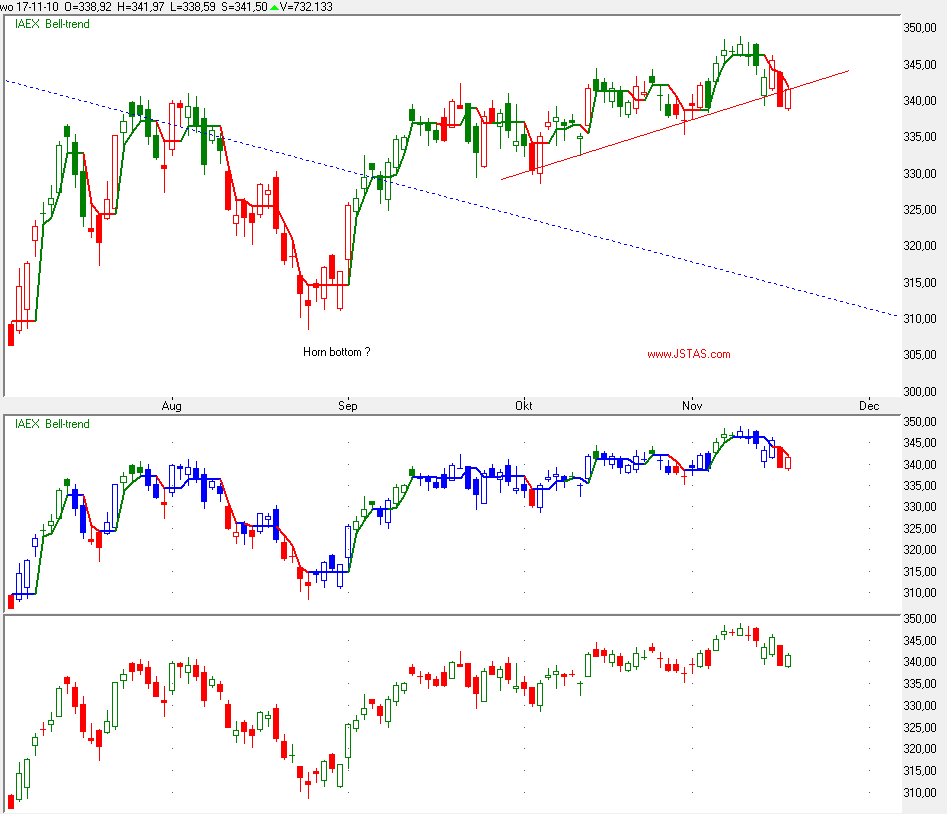947x814 pixels.
Task: Click the Okt label on time axis
Action: pyautogui.click(x=523, y=406)
